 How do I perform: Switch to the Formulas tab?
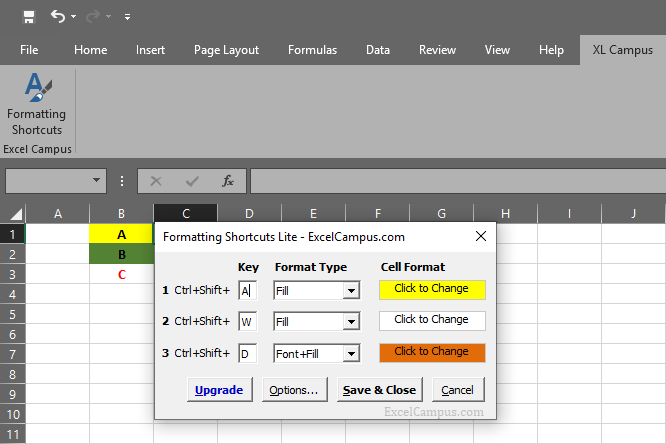pos(313,50)
